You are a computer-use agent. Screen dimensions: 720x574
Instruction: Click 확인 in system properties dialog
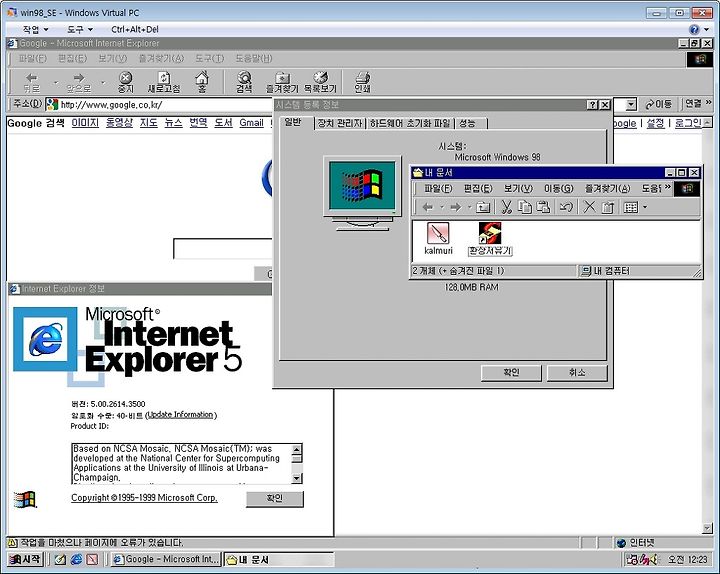[x=511, y=372]
